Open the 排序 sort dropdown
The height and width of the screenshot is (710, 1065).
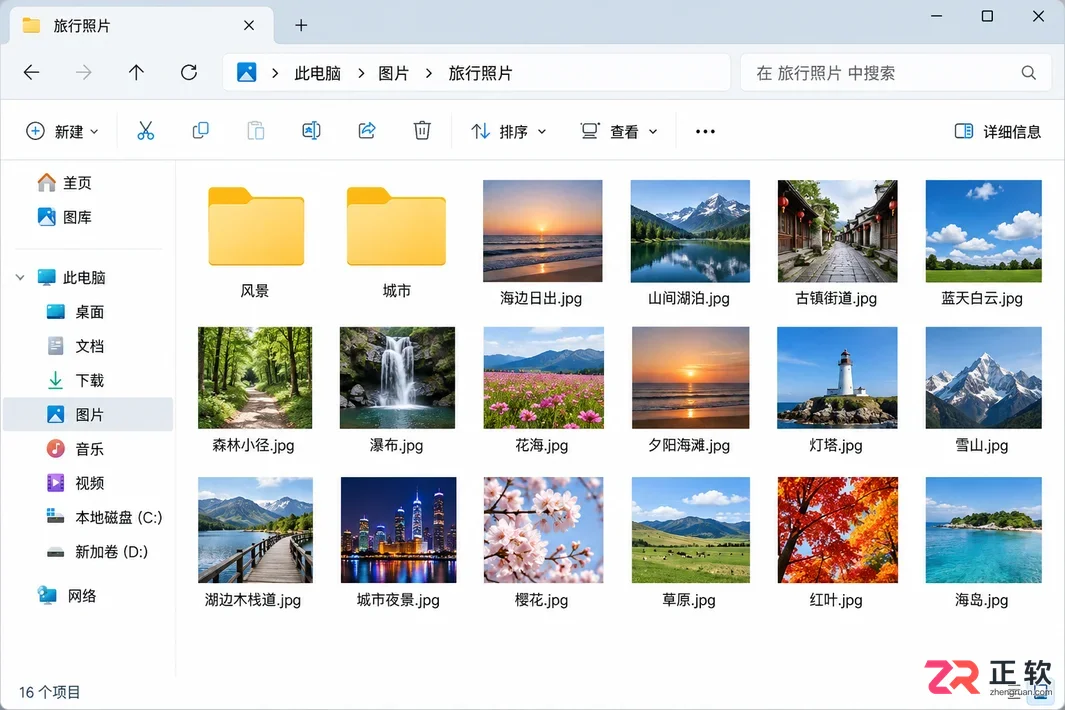(509, 131)
